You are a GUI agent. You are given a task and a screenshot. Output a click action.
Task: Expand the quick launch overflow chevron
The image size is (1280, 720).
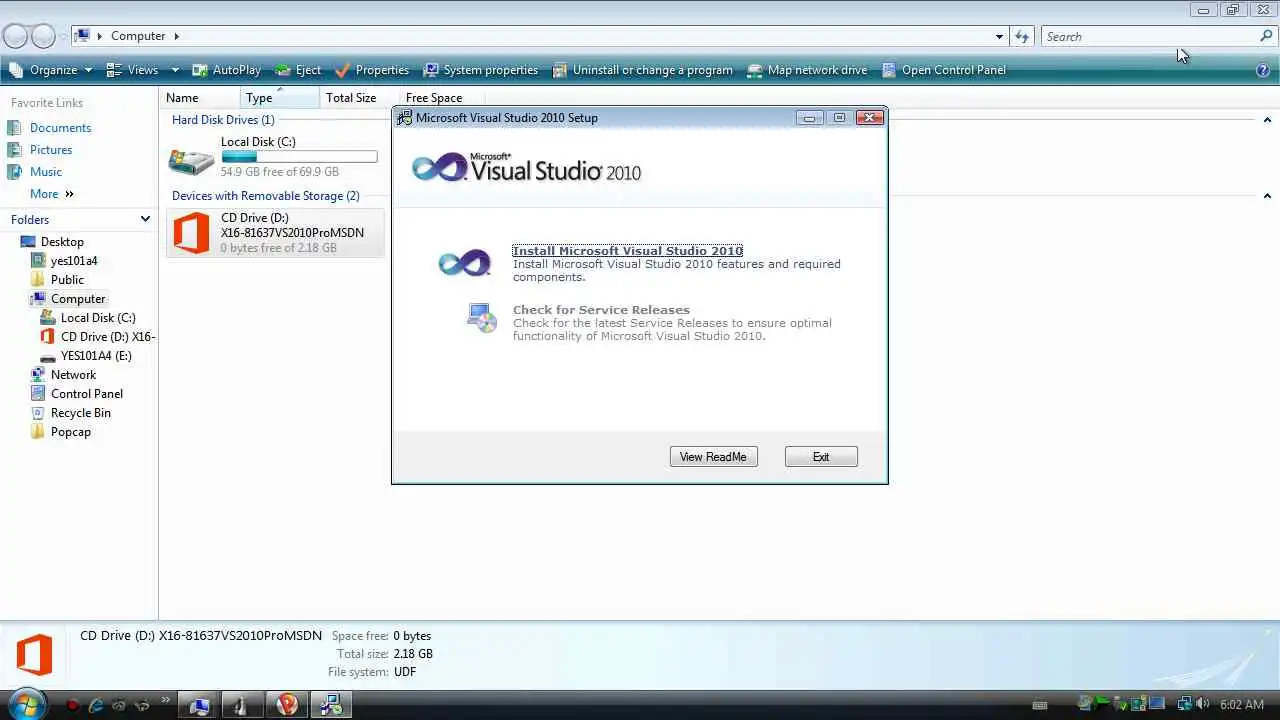pyautogui.click(x=165, y=701)
